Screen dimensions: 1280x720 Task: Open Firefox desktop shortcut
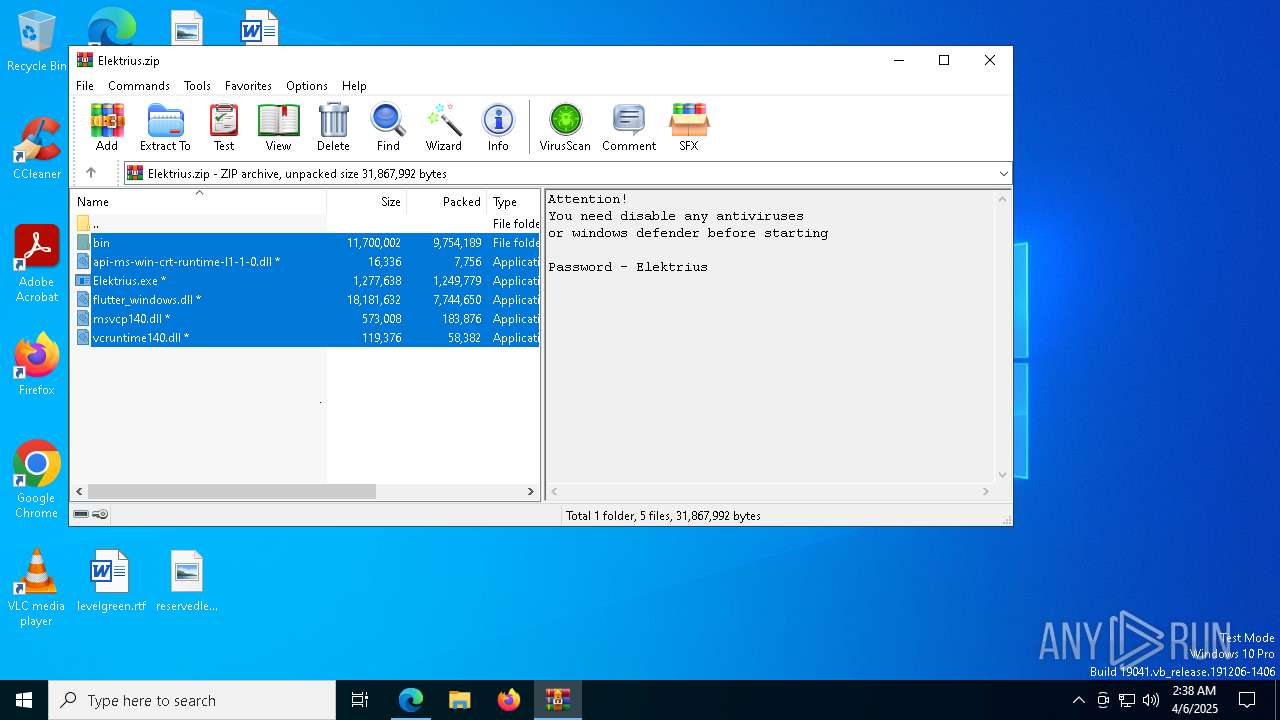click(37, 365)
